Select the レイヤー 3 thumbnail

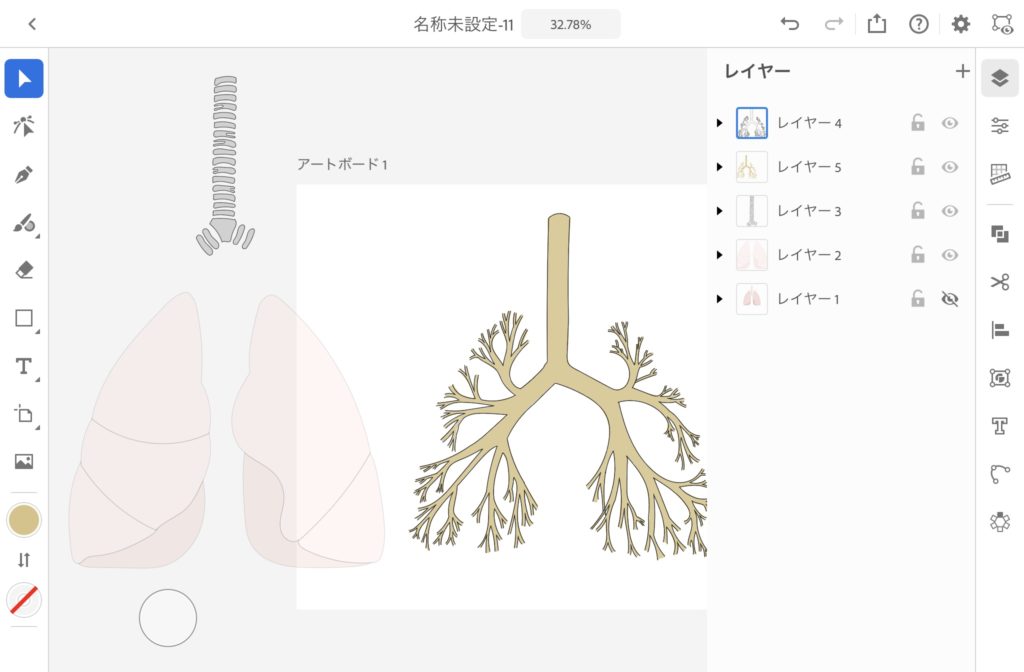(752, 211)
